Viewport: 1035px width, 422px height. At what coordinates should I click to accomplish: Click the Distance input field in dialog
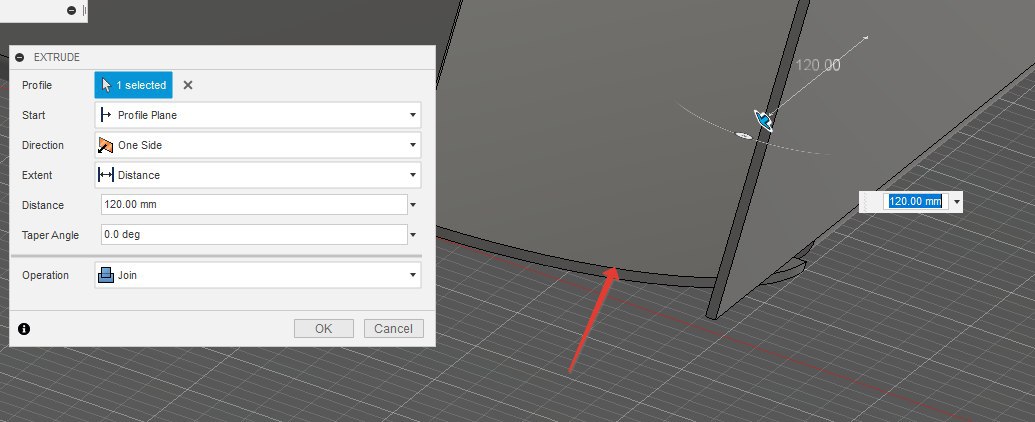pos(254,205)
